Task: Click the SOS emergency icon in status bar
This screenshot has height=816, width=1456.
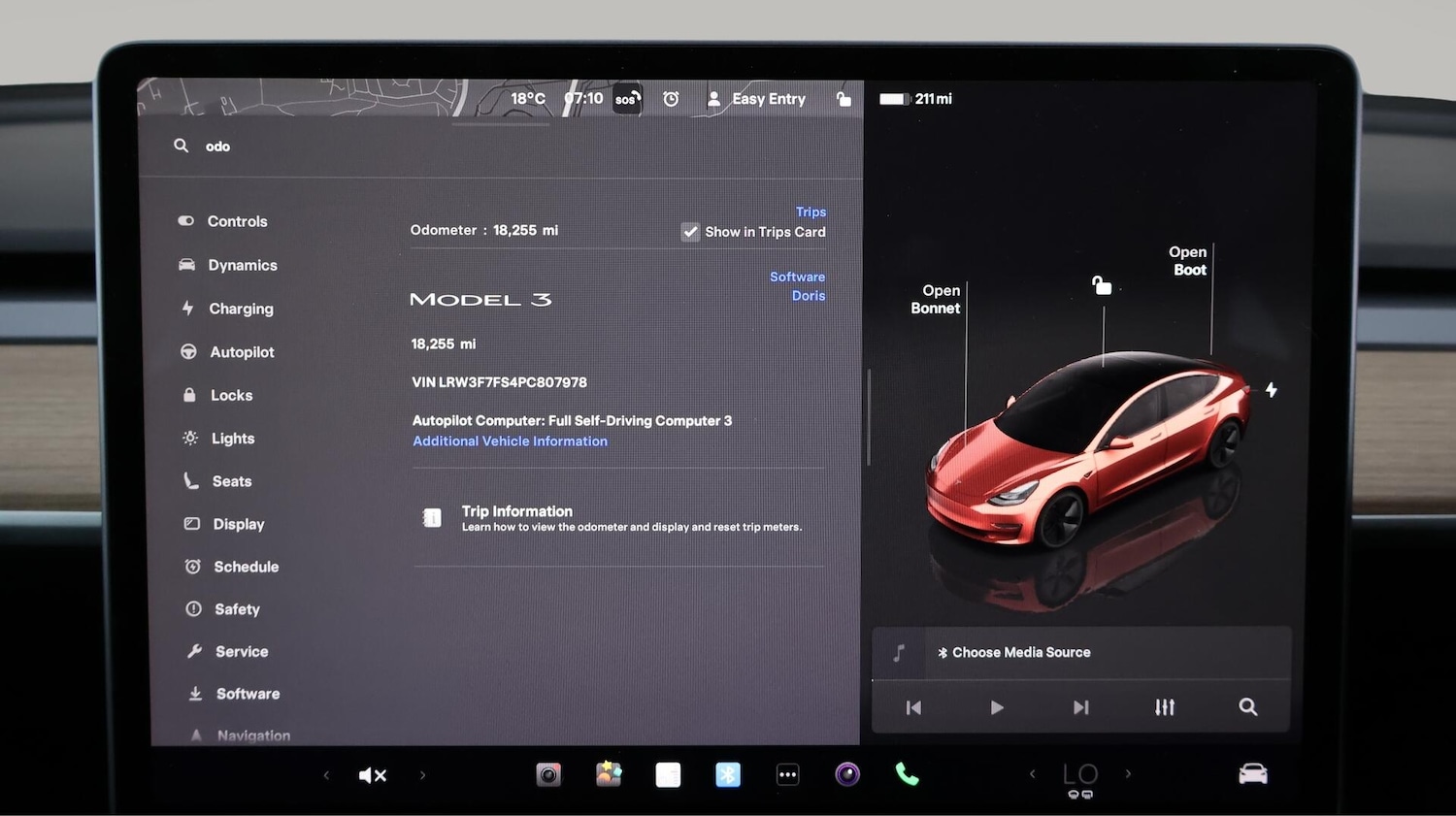Action: pyautogui.click(x=627, y=99)
